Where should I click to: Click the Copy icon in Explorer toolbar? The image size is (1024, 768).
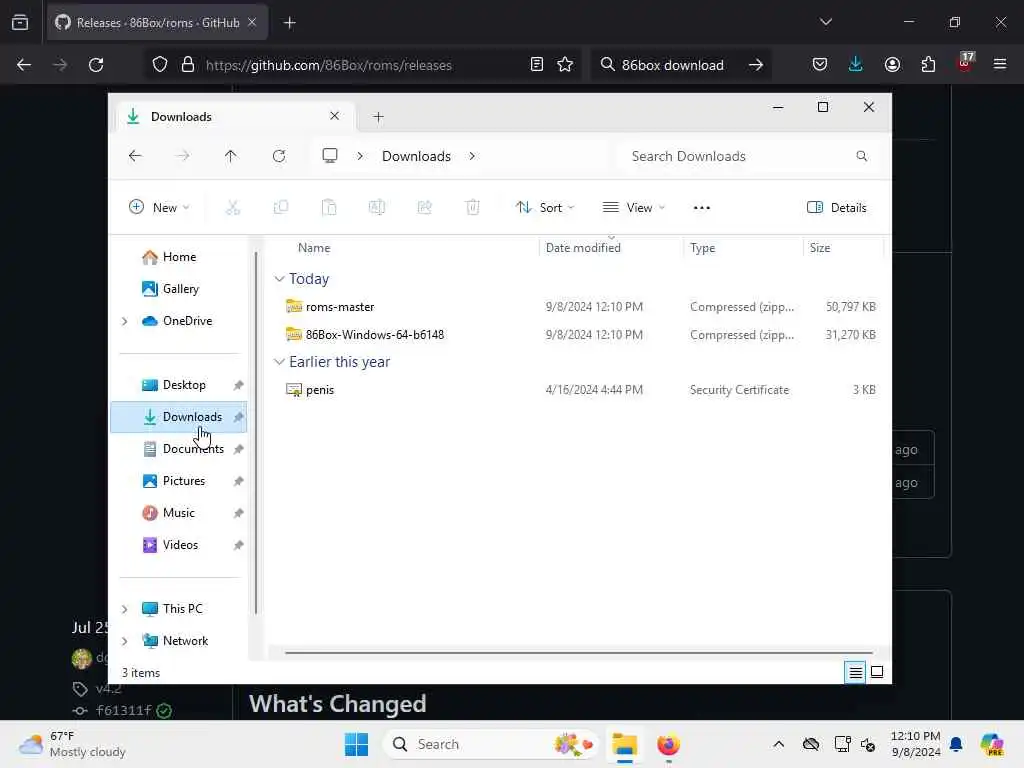coord(281,208)
